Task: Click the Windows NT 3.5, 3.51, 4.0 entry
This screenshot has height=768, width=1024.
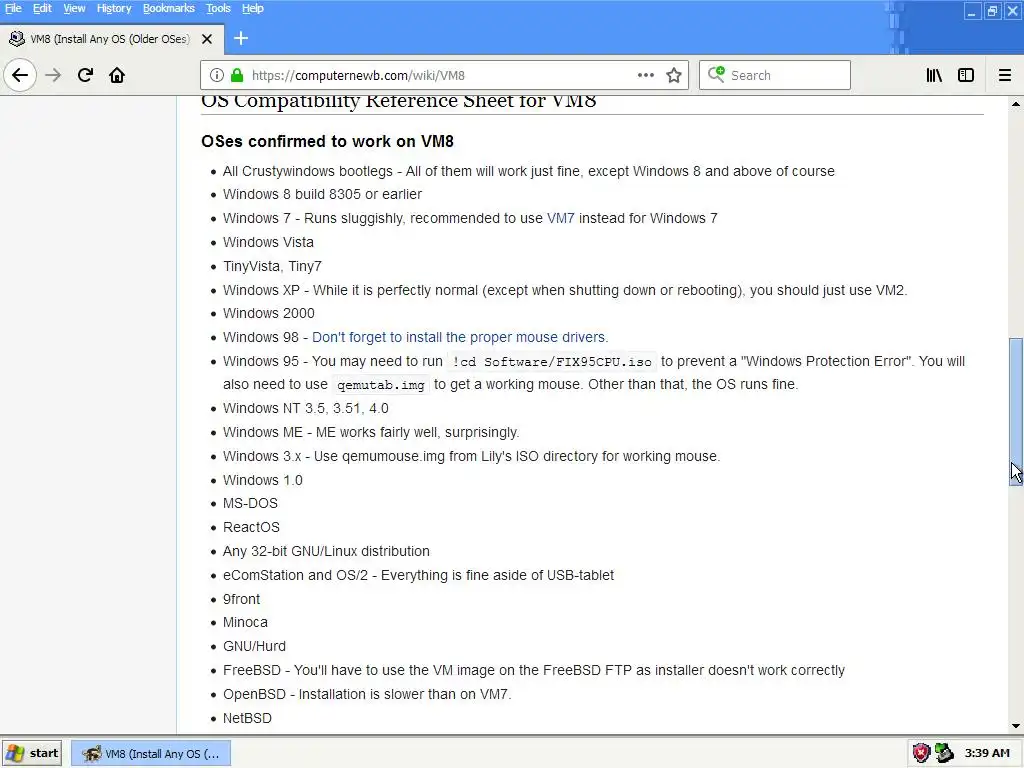Action: pyautogui.click(x=306, y=408)
